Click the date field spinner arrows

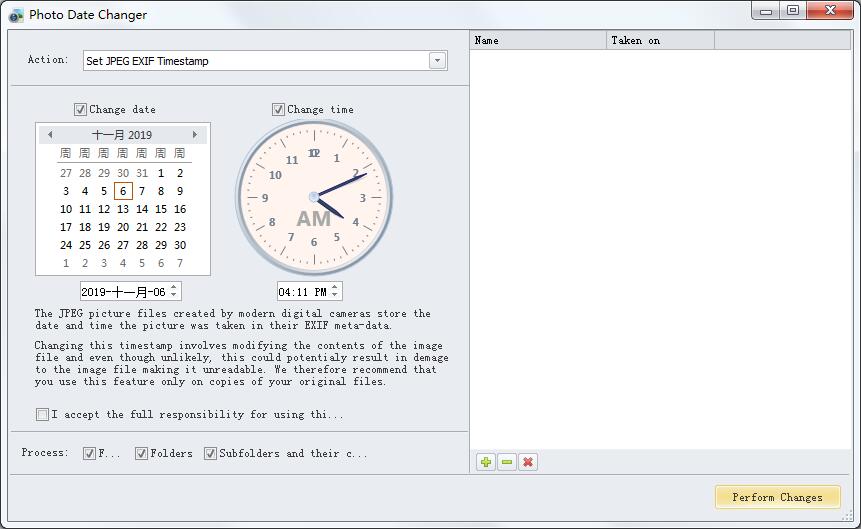click(x=174, y=291)
